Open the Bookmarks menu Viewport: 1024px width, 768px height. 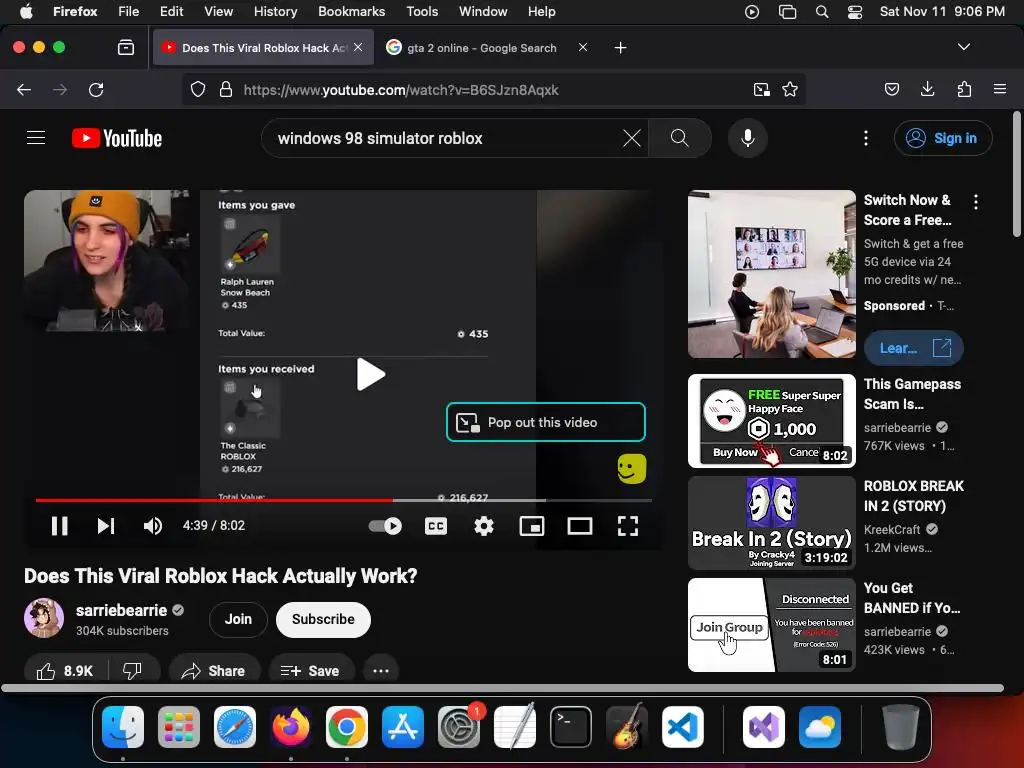pyautogui.click(x=351, y=11)
